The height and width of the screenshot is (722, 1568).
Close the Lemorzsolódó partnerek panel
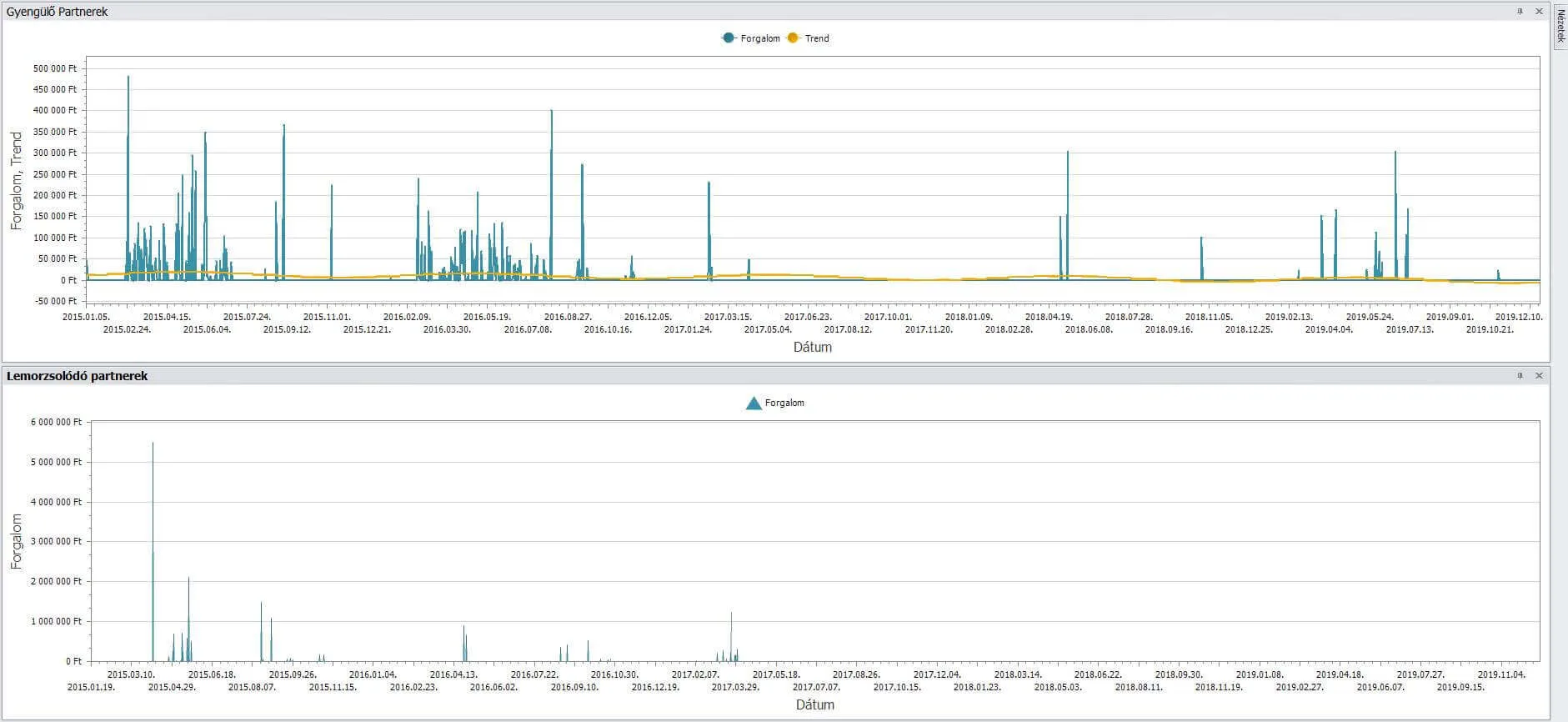(1539, 376)
